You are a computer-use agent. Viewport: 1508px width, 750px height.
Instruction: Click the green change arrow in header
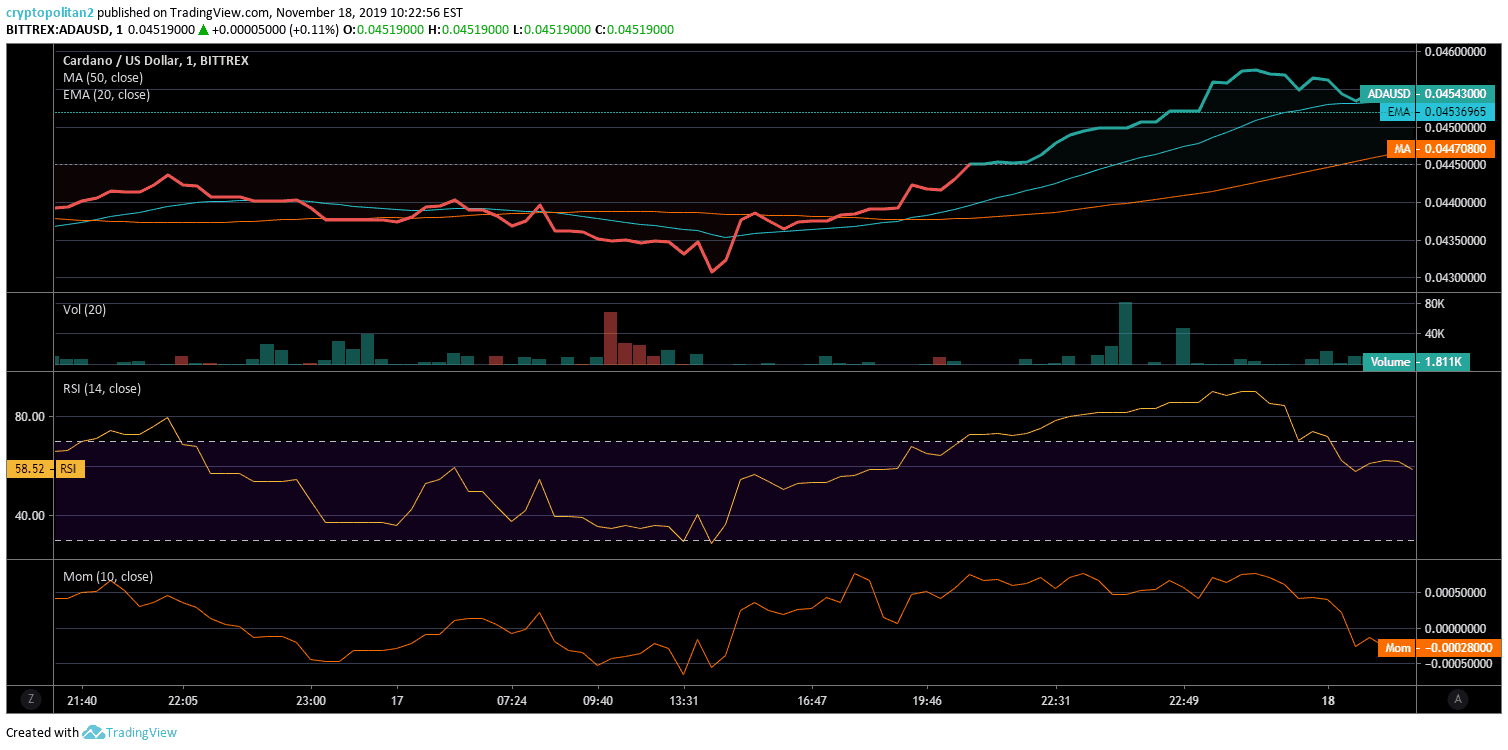203,29
